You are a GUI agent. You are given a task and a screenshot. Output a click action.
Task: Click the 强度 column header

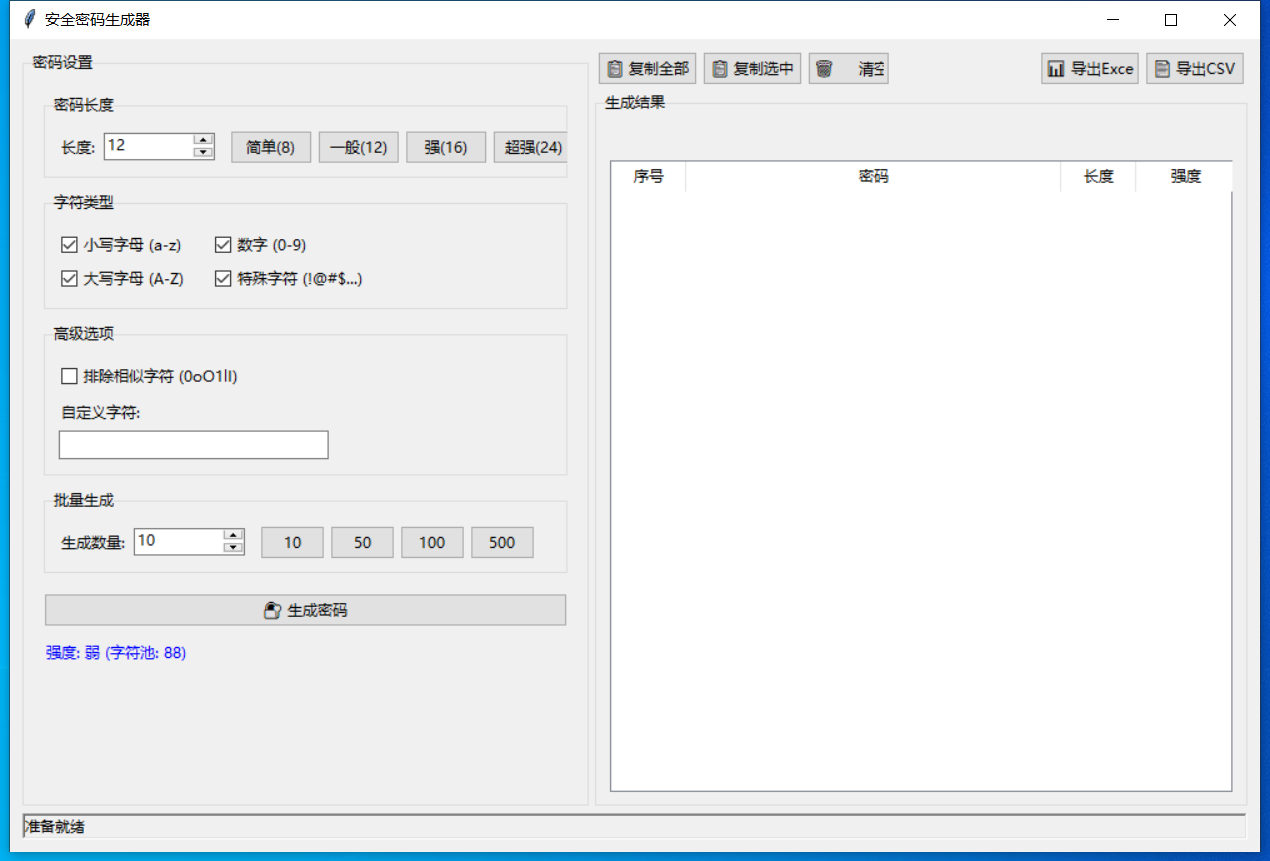1185,177
